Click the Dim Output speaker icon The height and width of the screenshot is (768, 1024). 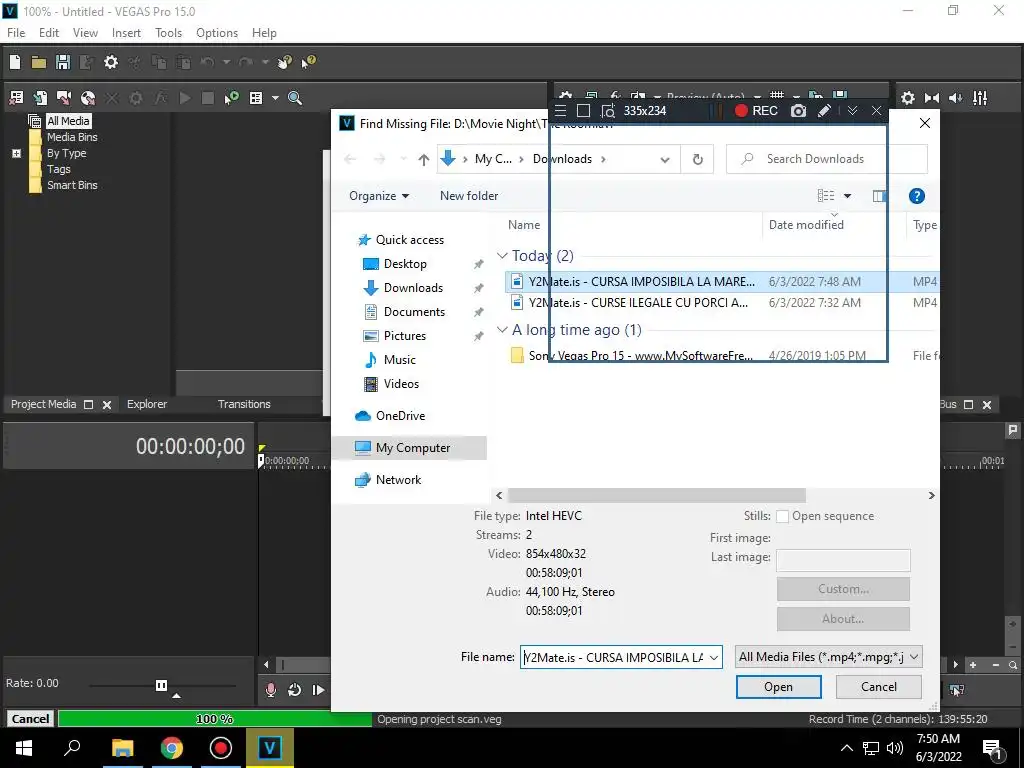[x=955, y=98]
